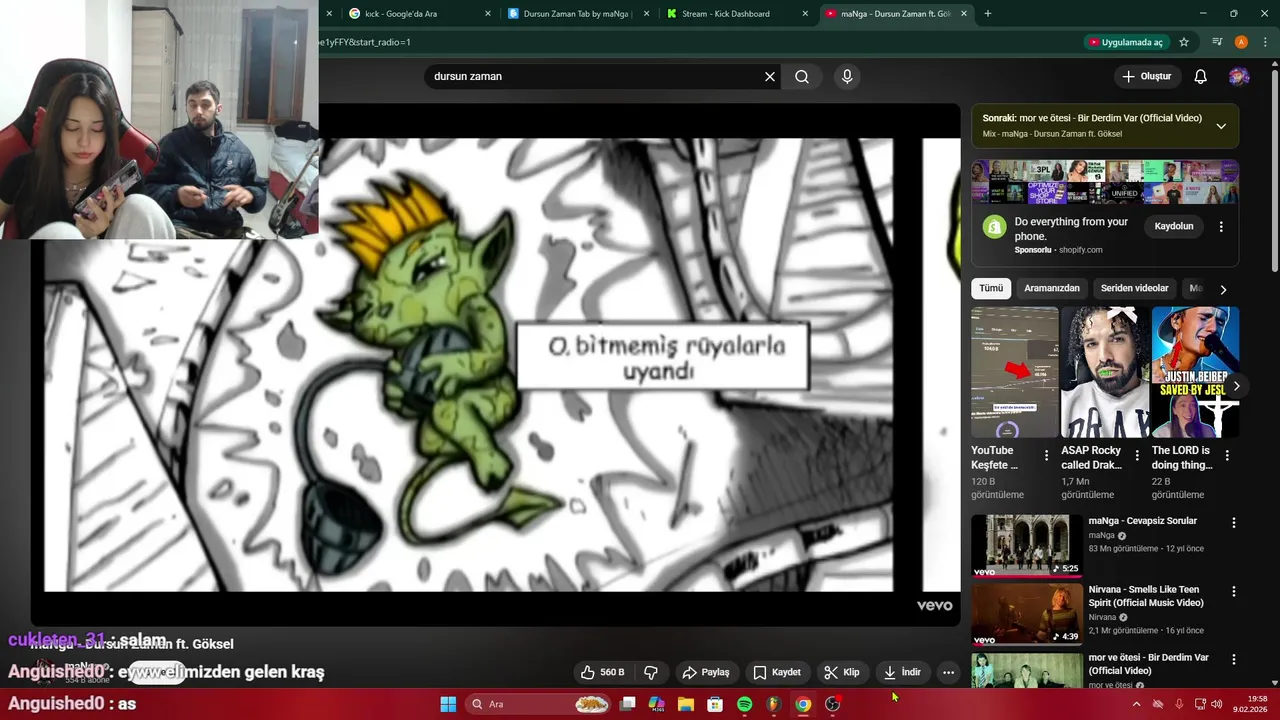The height and width of the screenshot is (720, 1280).
Task: Like the video with 560 B likes
Action: 603,672
